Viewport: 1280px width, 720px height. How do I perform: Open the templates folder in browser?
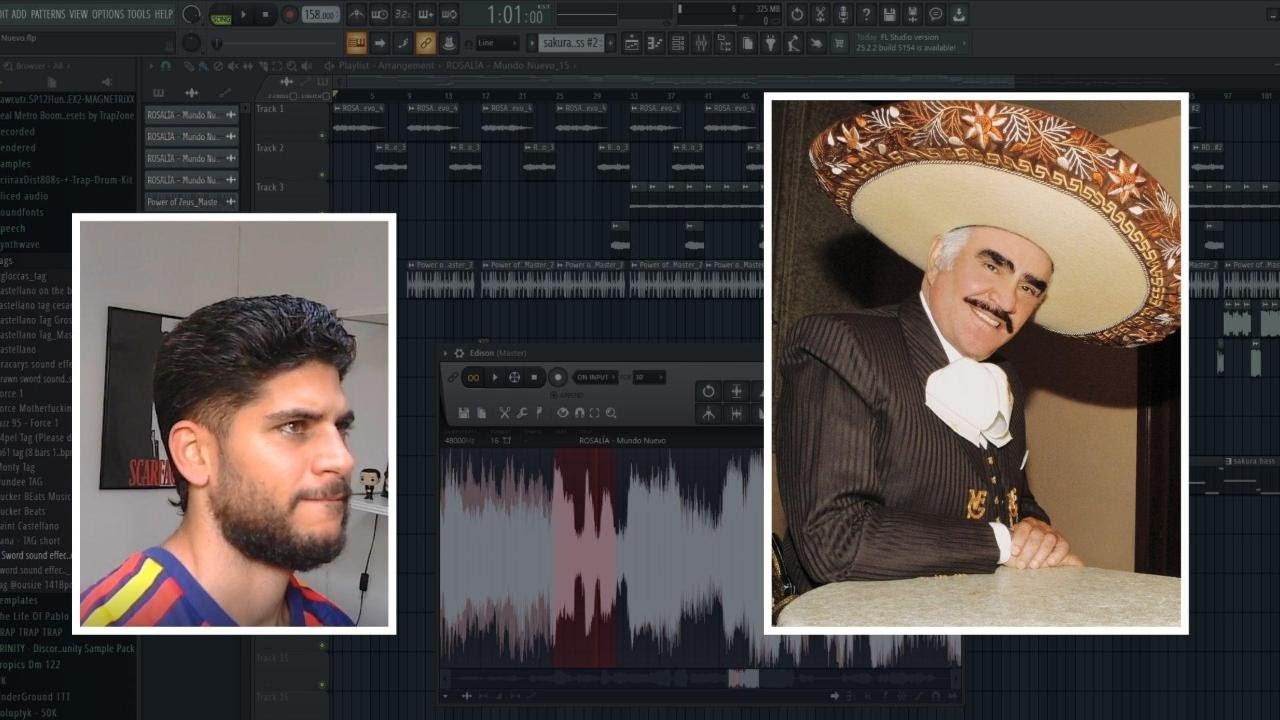click(19, 600)
